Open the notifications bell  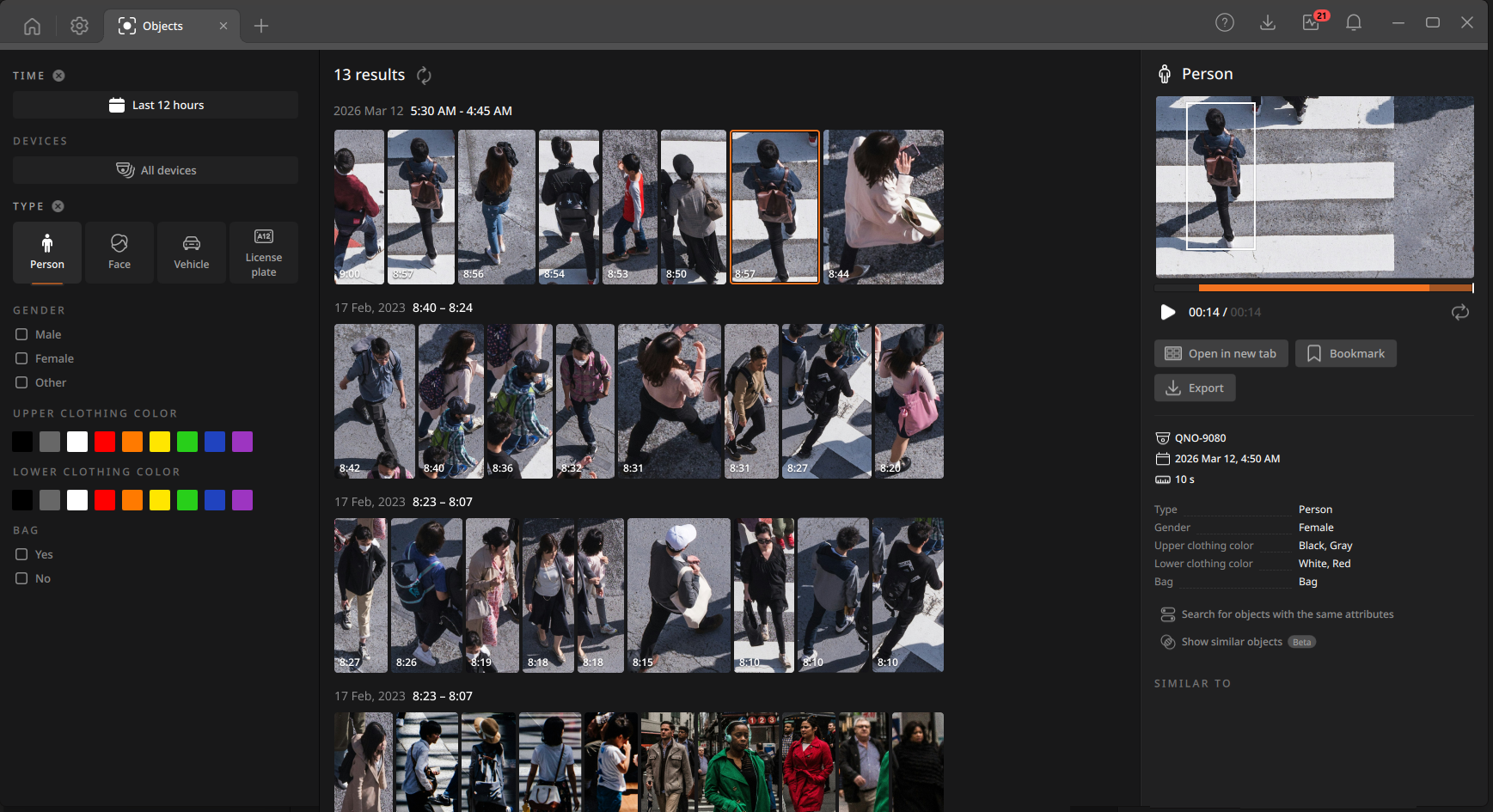pyautogui.click(x=1354, y=23)
